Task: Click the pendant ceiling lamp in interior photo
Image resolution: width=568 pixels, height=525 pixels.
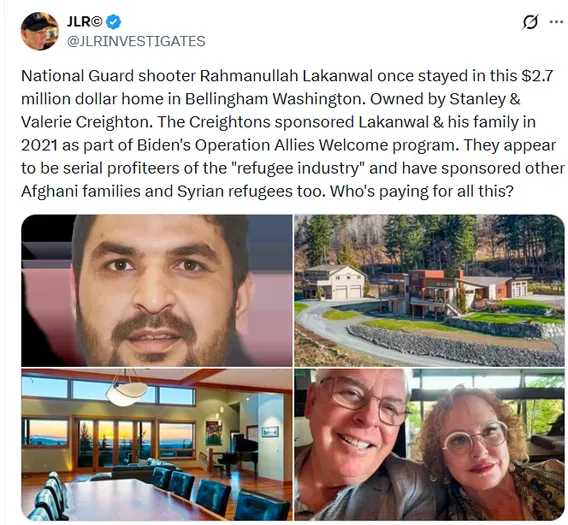Action: point(128,391)
